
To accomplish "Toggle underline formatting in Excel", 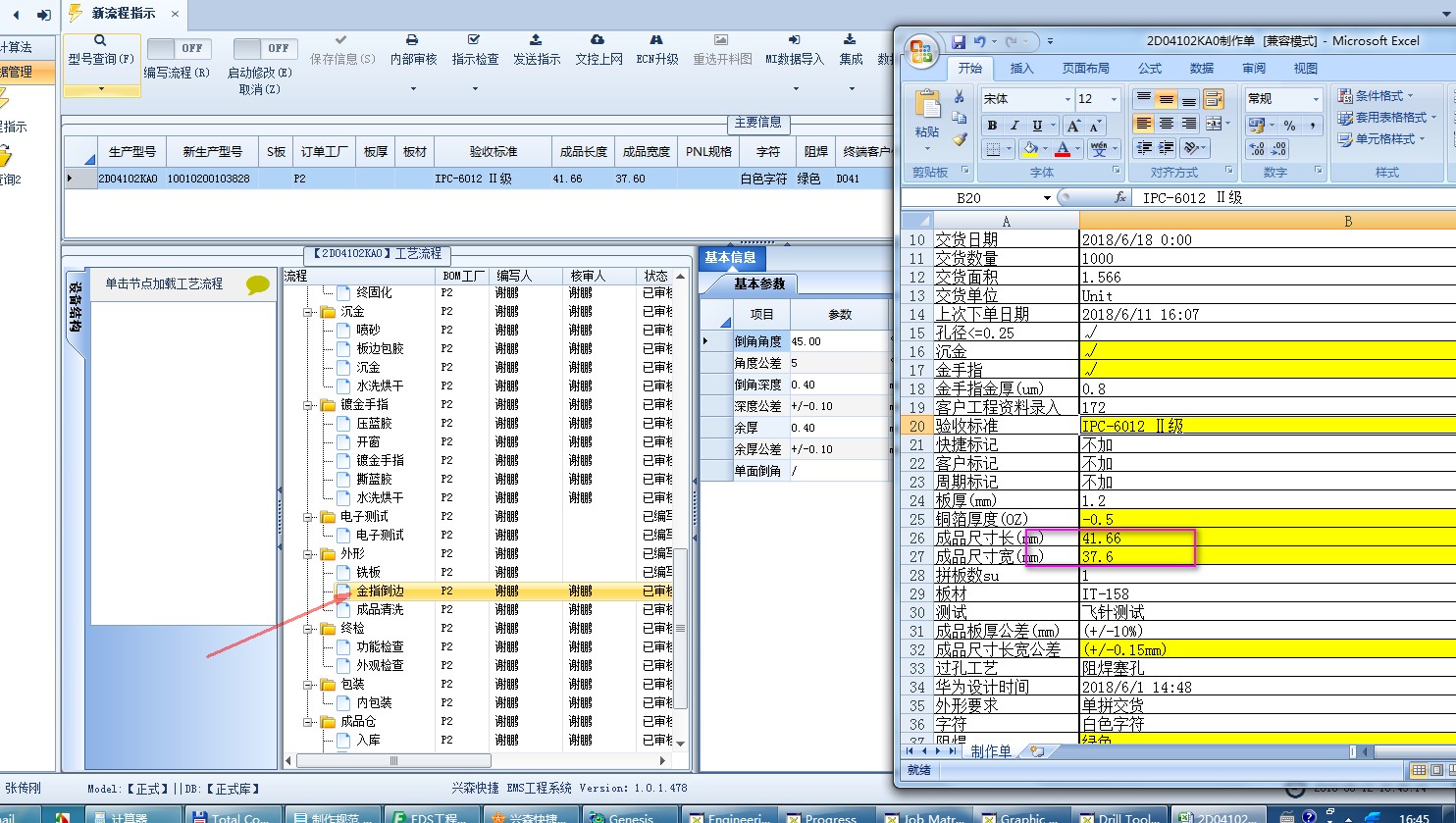I will pos(1037,126).
